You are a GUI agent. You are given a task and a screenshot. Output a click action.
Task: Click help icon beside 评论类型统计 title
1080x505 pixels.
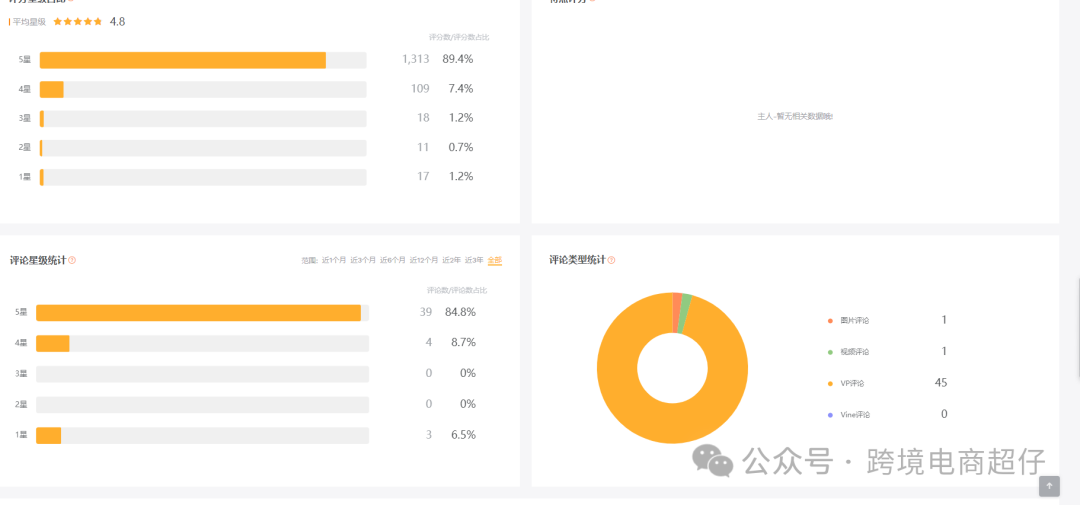tap(611, 260)
